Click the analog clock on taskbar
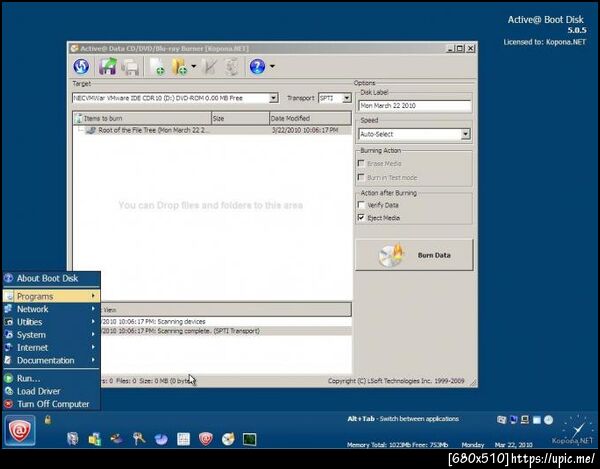600x469 pixels. coord(579,428)
